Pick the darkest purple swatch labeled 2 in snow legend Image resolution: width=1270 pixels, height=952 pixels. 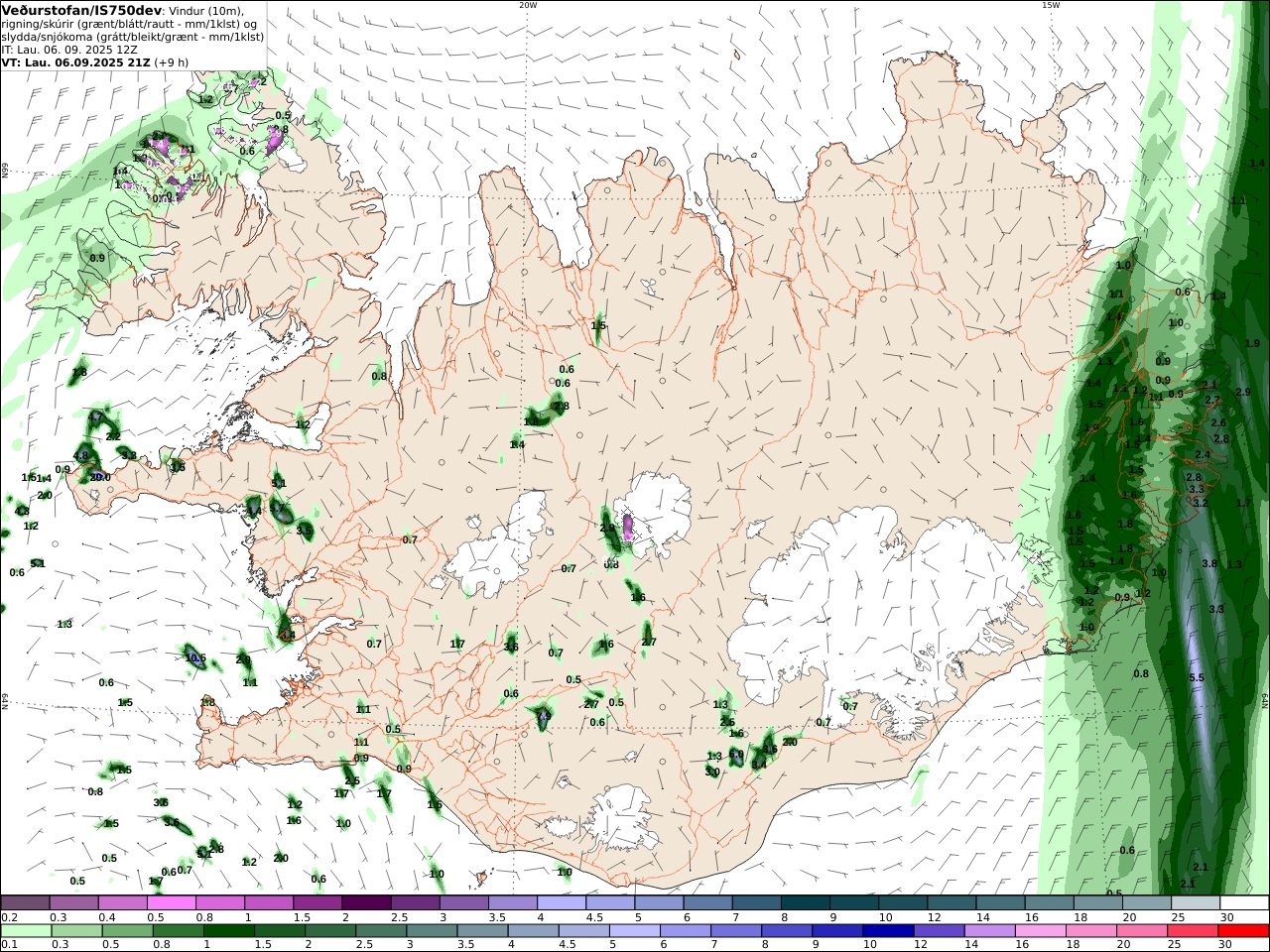pos(366,903)
